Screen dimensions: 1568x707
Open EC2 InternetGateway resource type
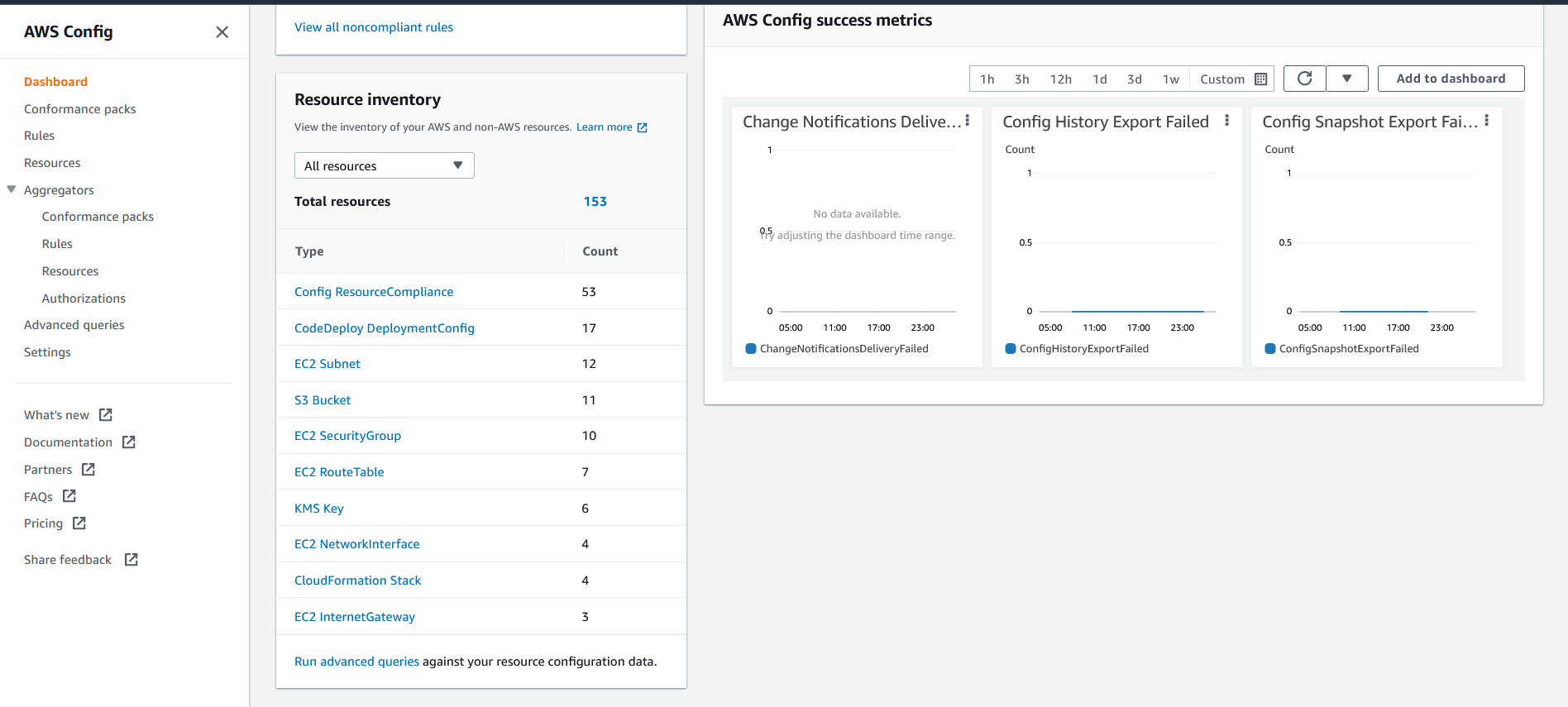(355, 617)
